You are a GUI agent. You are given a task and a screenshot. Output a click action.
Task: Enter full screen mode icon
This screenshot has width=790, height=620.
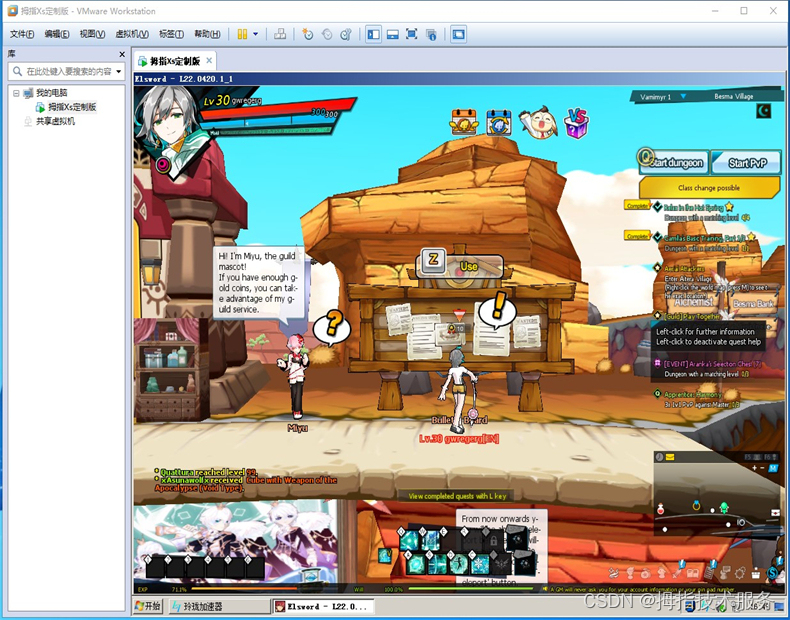[412, 34]
